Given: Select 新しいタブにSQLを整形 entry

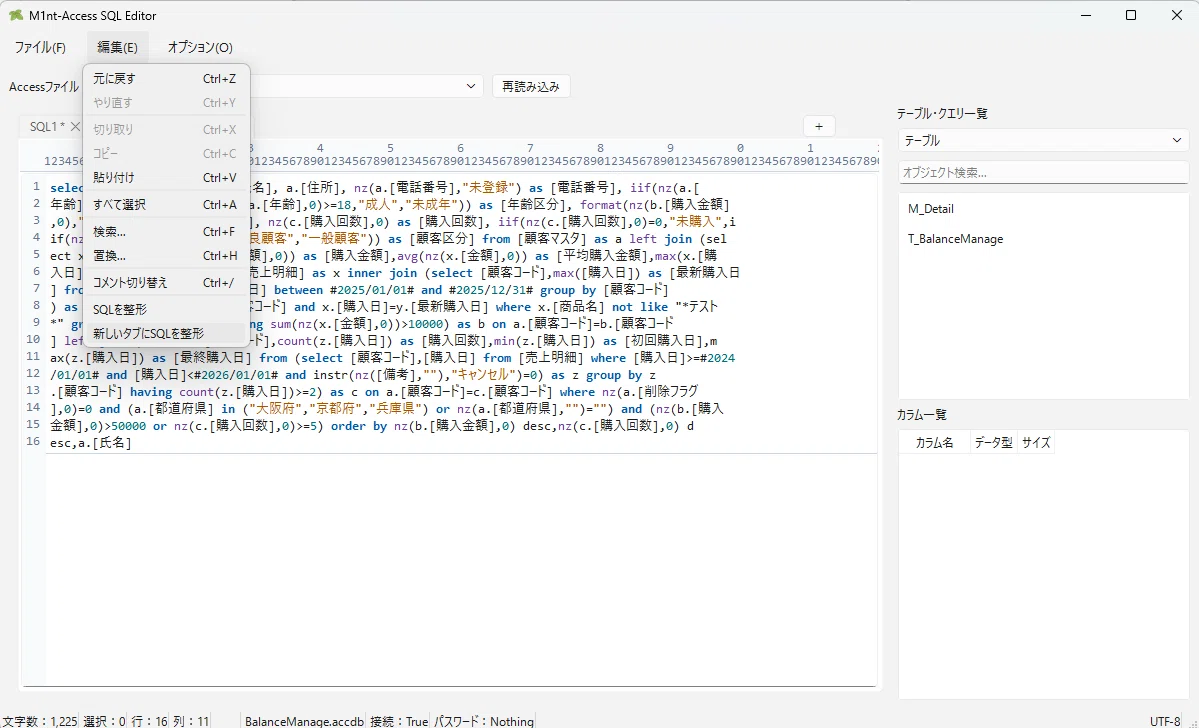Looking at the screenshot, I should [x=166, y=334].
